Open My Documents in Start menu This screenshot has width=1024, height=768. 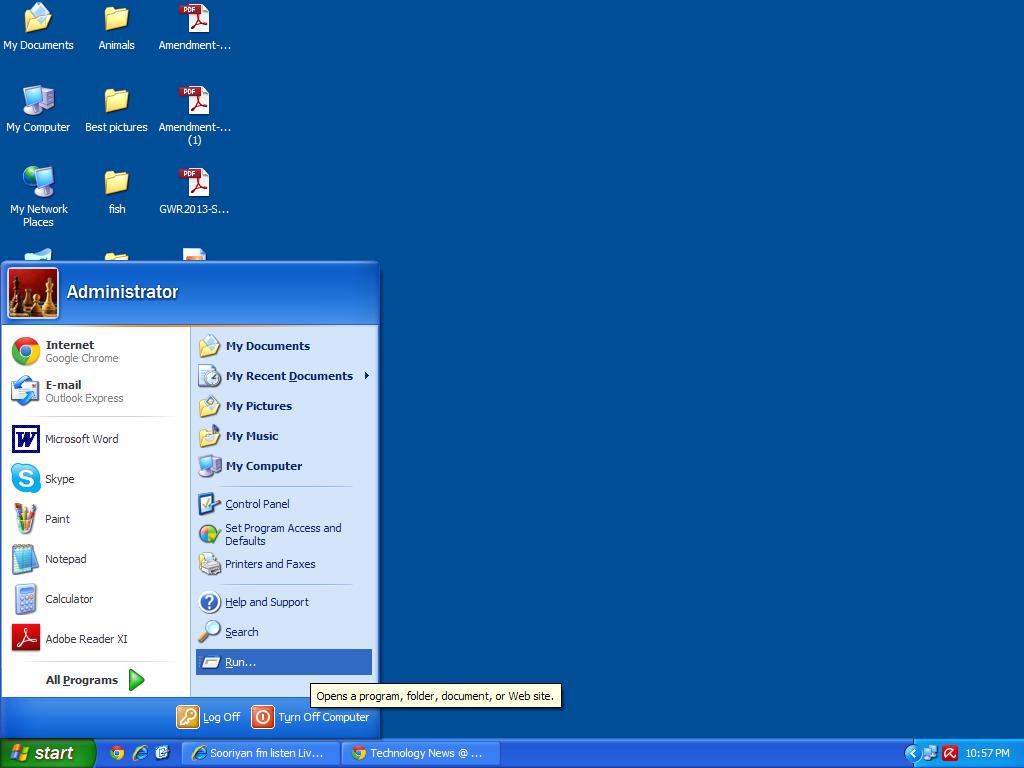[x=284, y=346]
